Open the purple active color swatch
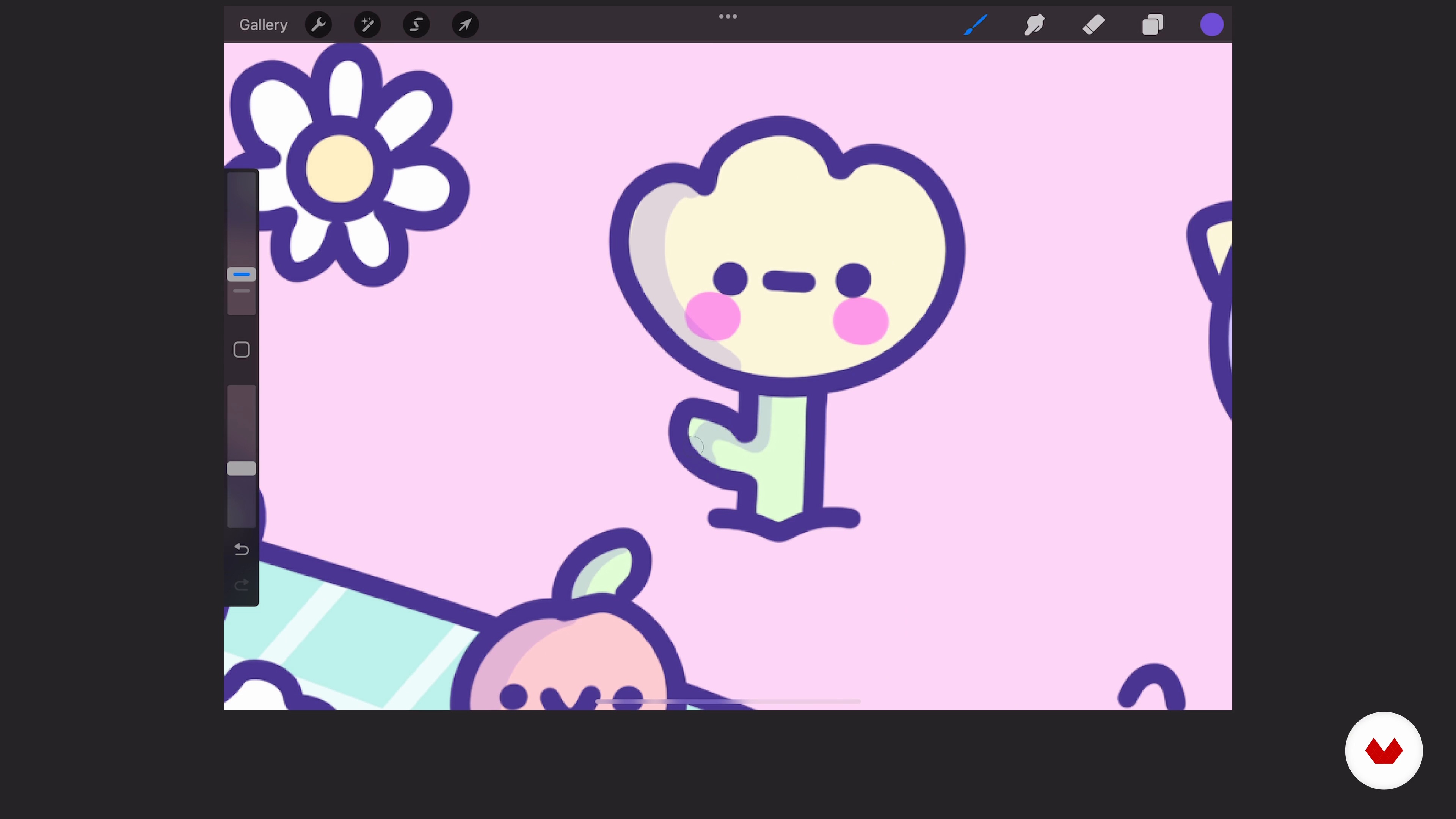Viewport: 1456px width, 819px height. tap(1212, 25)
